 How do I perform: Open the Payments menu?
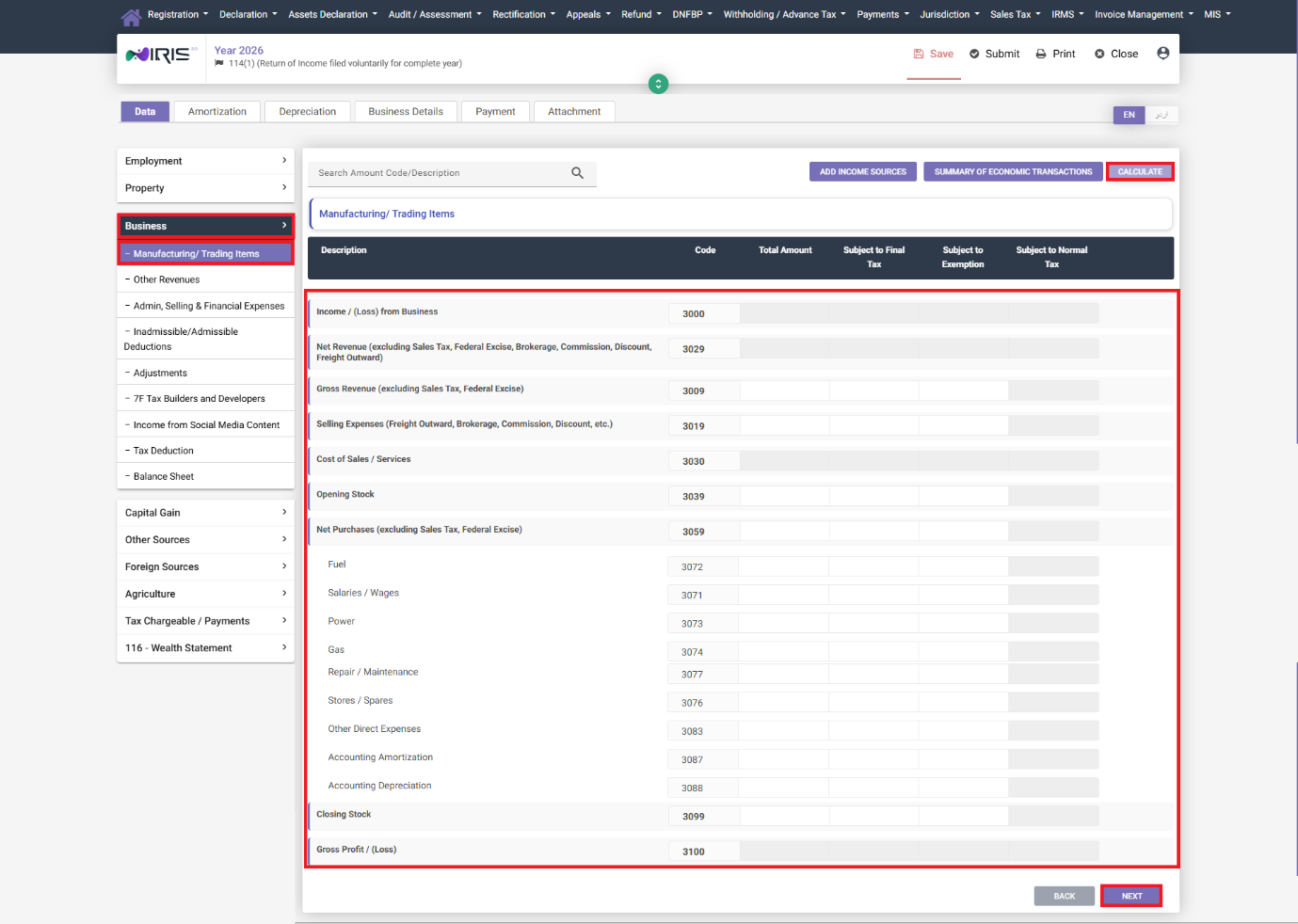click(x=883, y=14)
